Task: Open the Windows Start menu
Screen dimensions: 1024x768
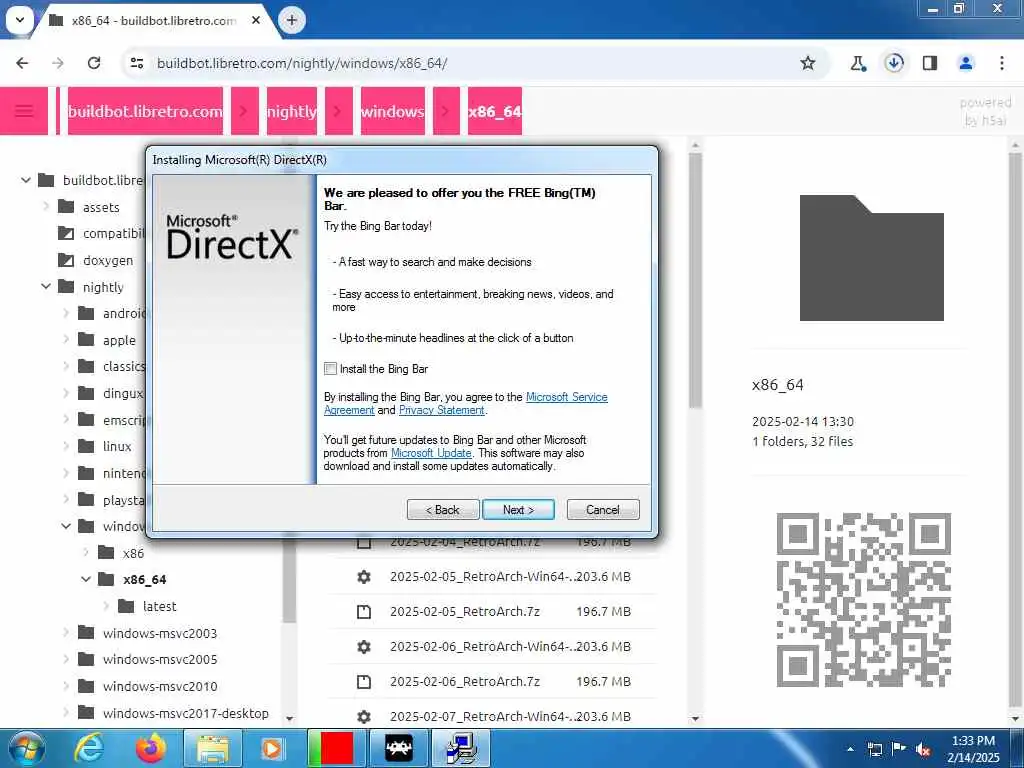Action: 26,748
